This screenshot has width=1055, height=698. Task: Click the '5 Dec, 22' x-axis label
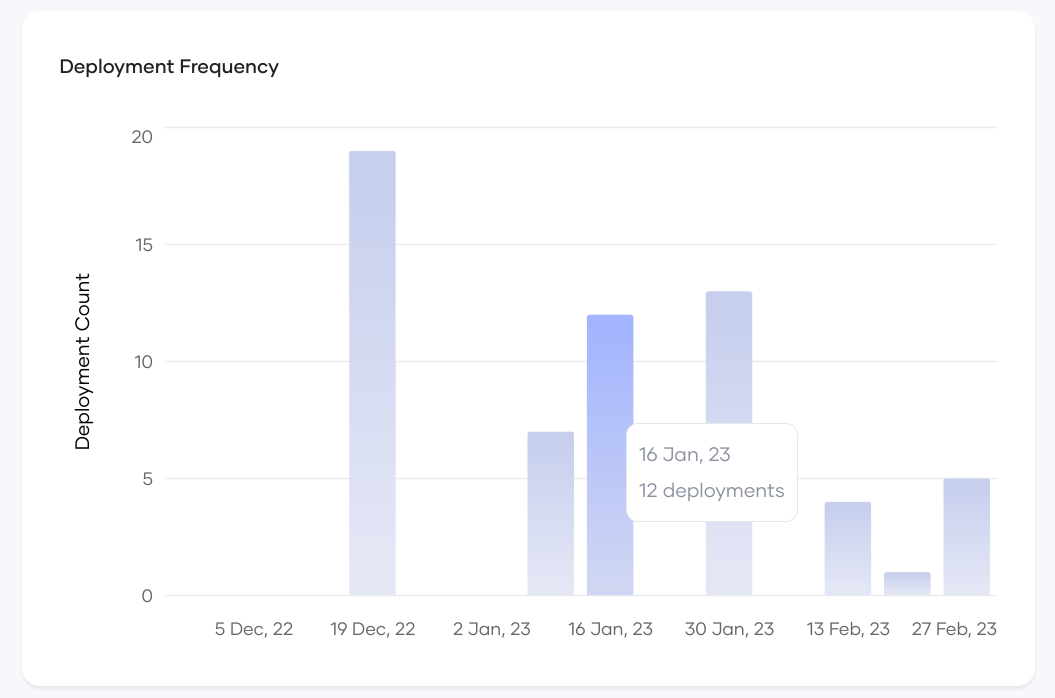pos(254,629)
